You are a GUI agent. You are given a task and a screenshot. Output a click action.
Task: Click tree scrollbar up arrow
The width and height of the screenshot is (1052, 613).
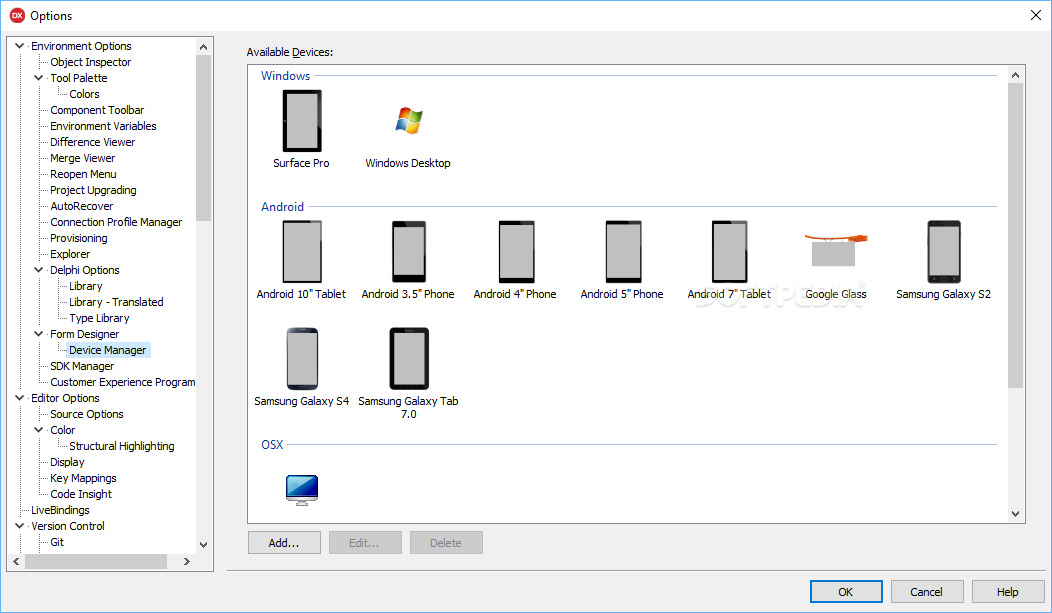203,46
